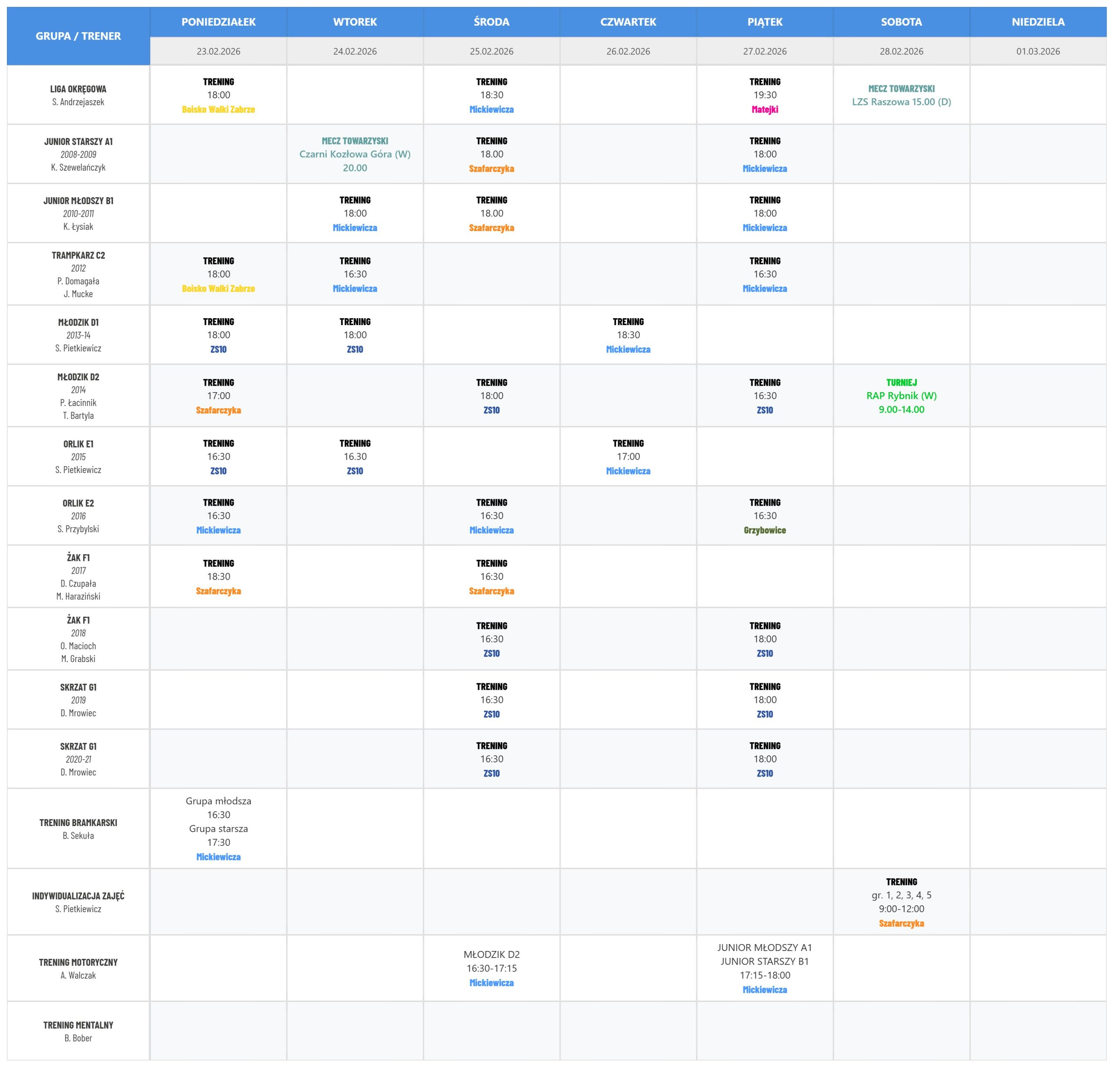This screenshot has height=1092, width=1114.
Task: Select the pink Matejki location label
Action: point(765,110)
